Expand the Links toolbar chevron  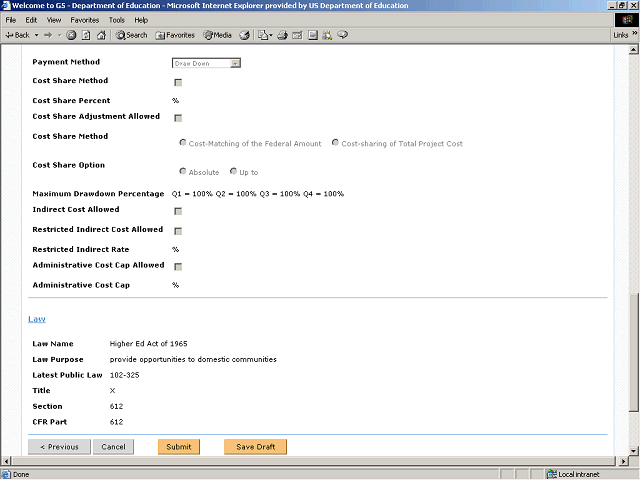click(x=635, y=33)
